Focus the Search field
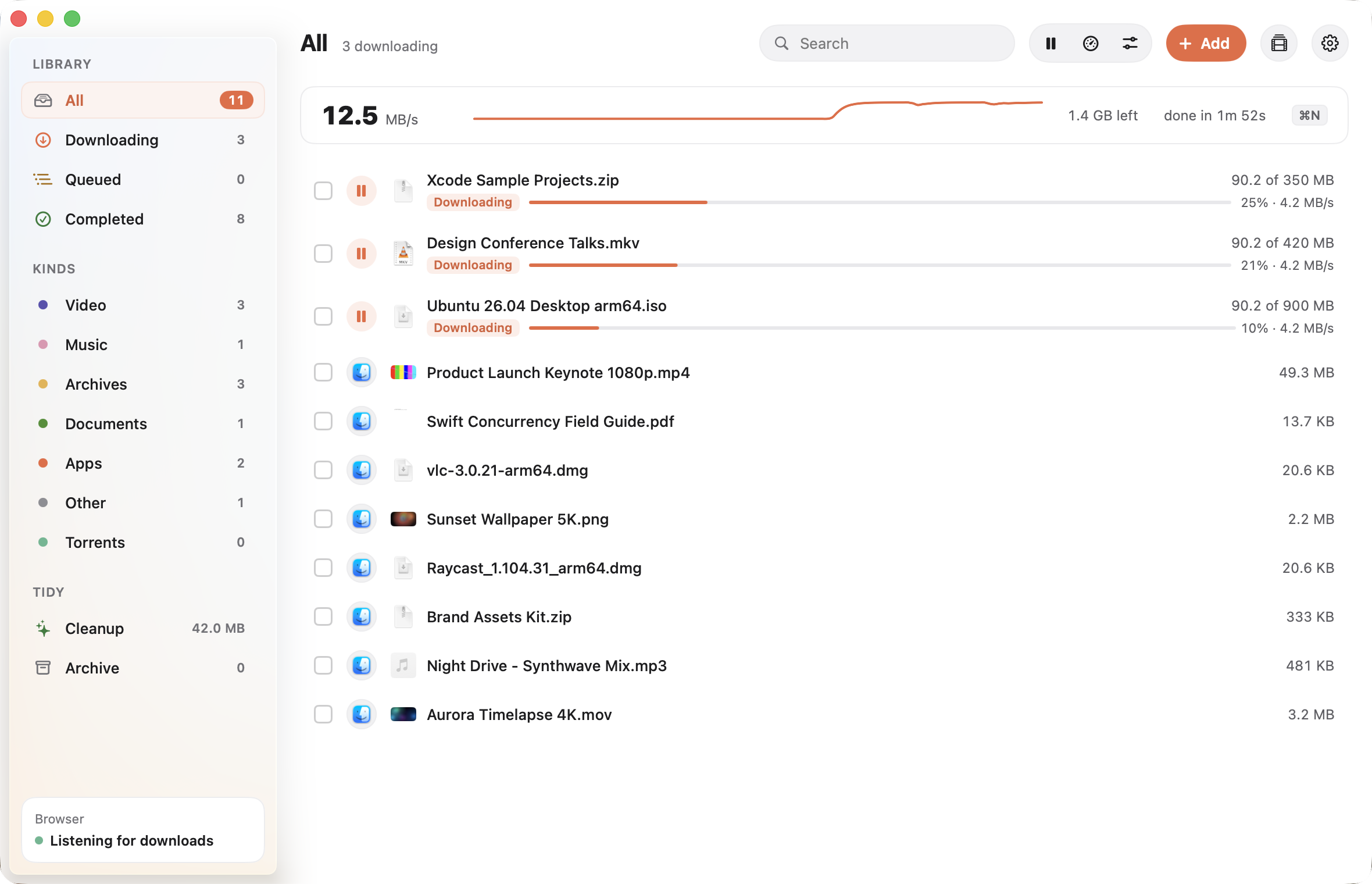 887,44
